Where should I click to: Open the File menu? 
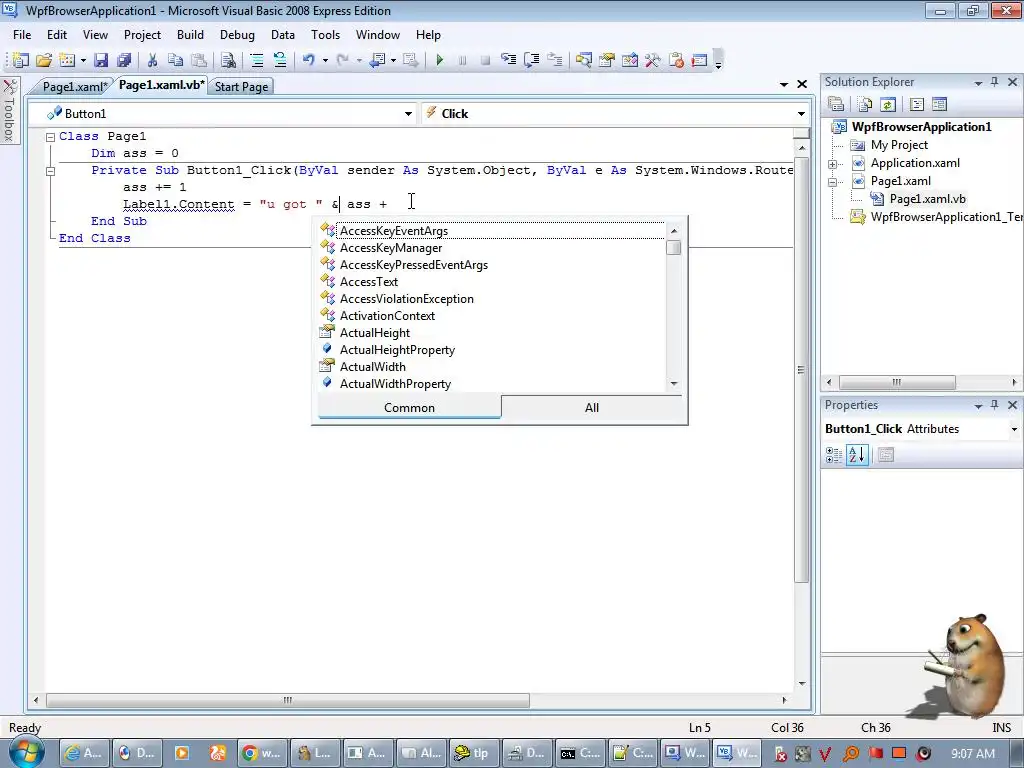click(x=22, y=35)
